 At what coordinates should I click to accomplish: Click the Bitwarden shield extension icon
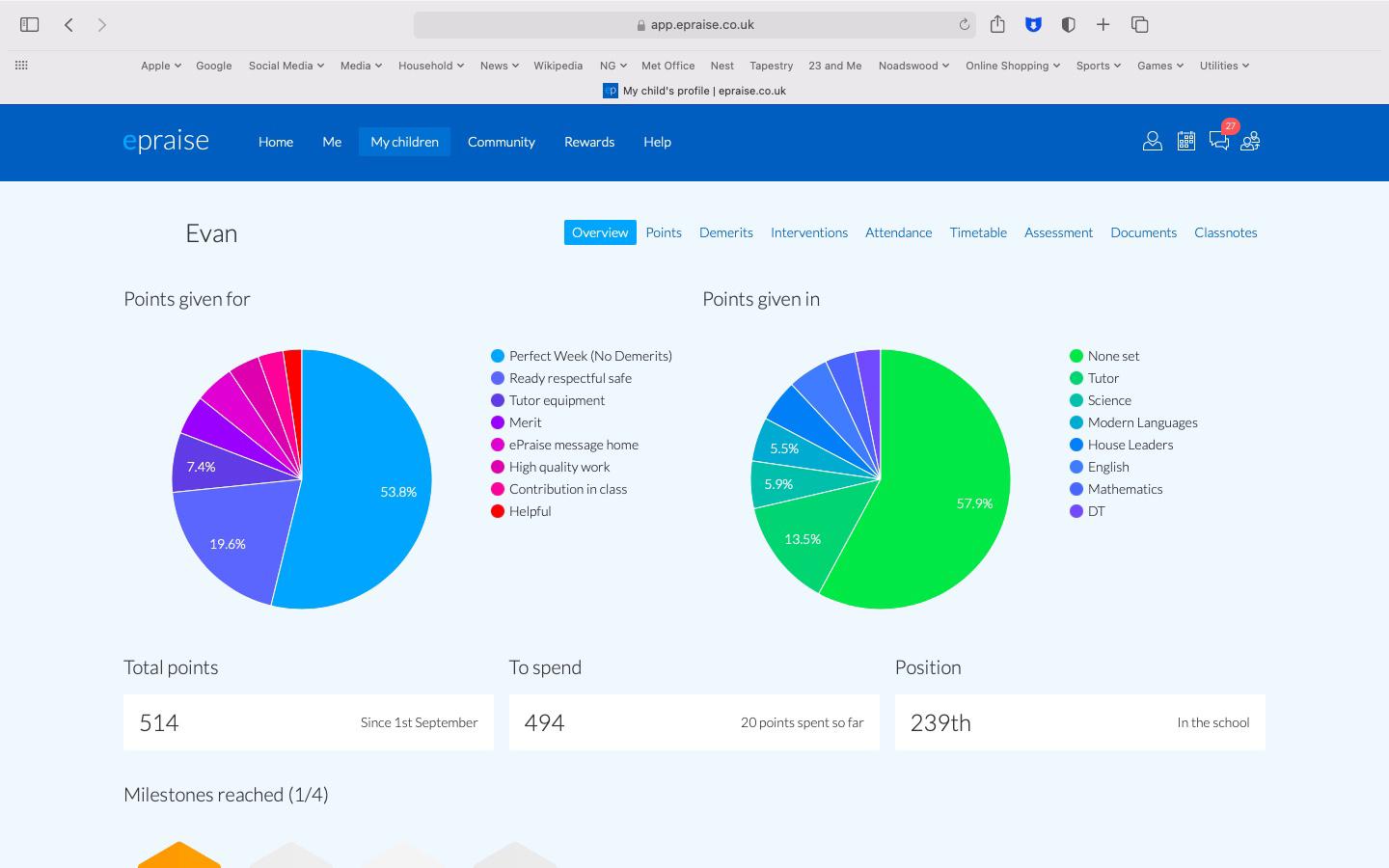1033,24
